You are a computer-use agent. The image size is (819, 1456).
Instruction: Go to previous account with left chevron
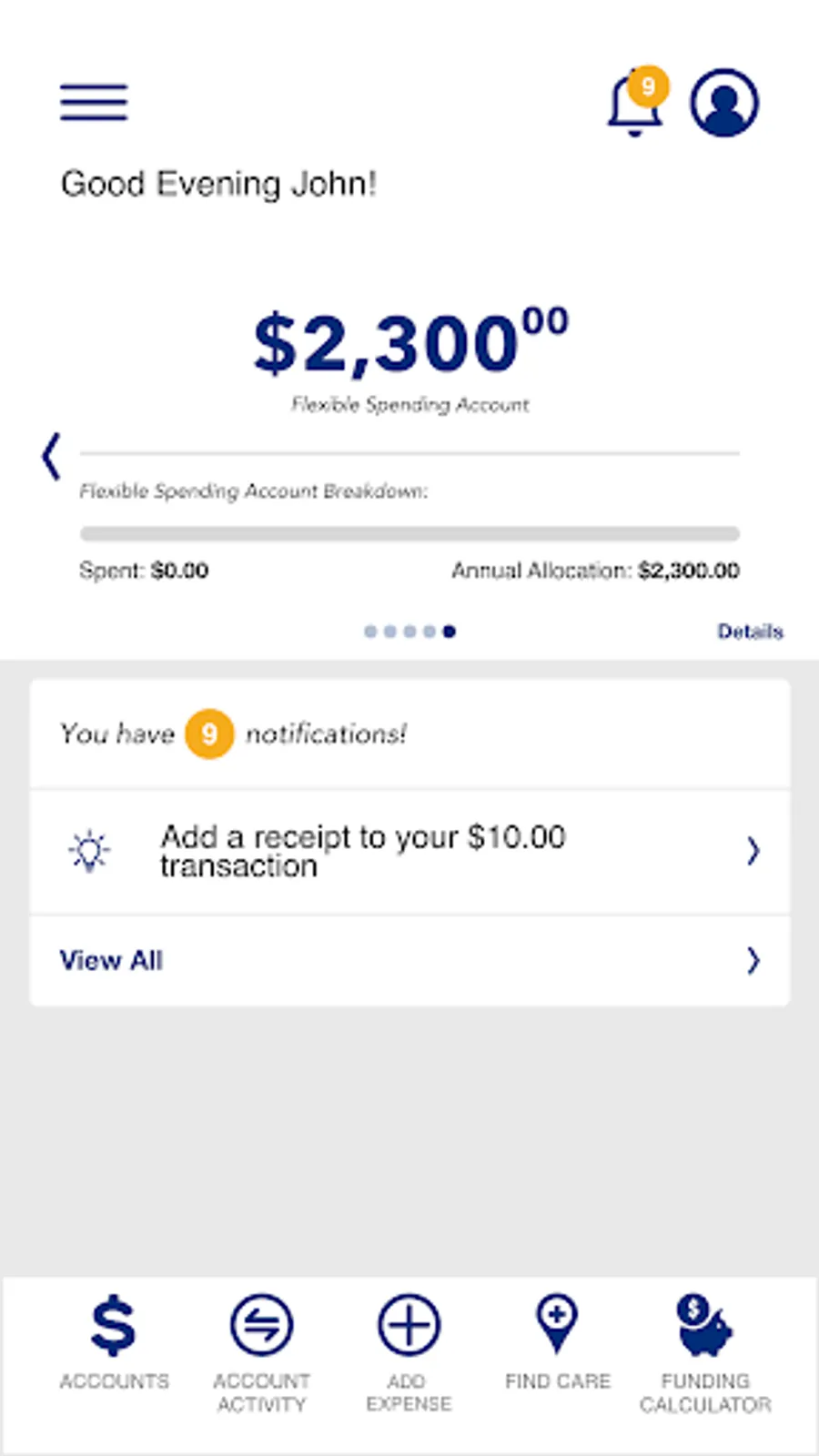[51, 456]
